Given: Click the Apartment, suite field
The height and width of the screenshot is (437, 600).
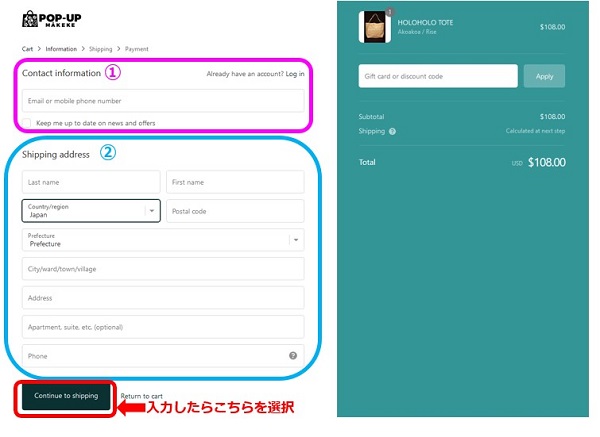Looking at the screenshot, I should pos(163,327).
